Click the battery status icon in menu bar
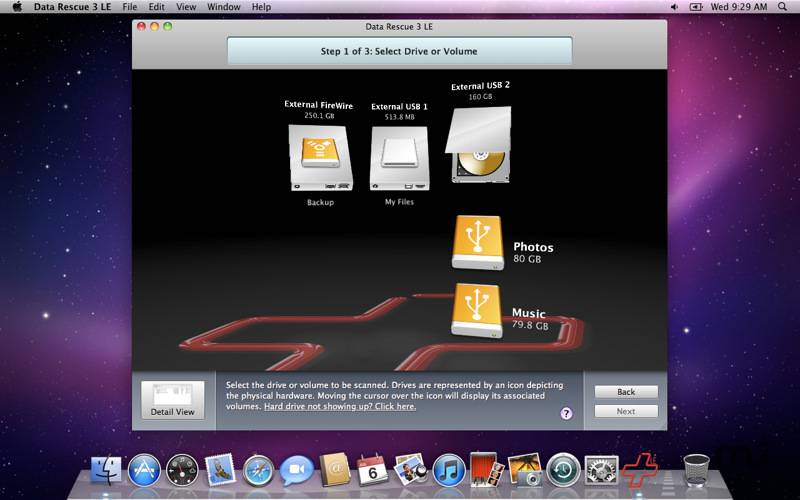The width and height of the screenshot is (800, 500). click(x=695, y=7)
